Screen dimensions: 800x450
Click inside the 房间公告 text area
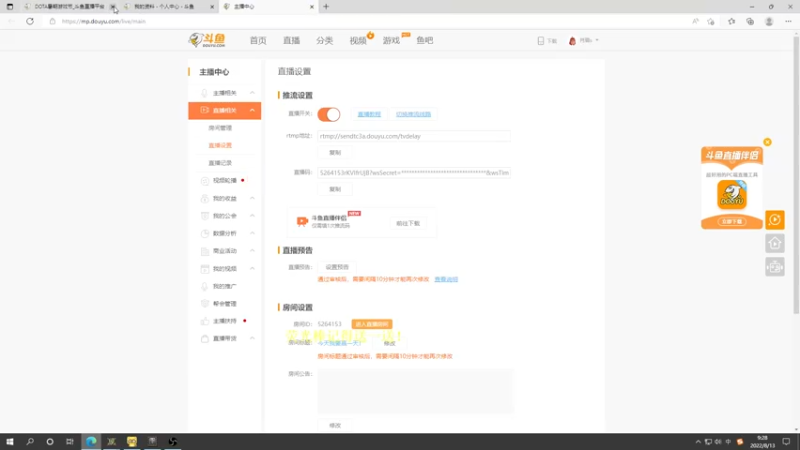tap(415, 391)
